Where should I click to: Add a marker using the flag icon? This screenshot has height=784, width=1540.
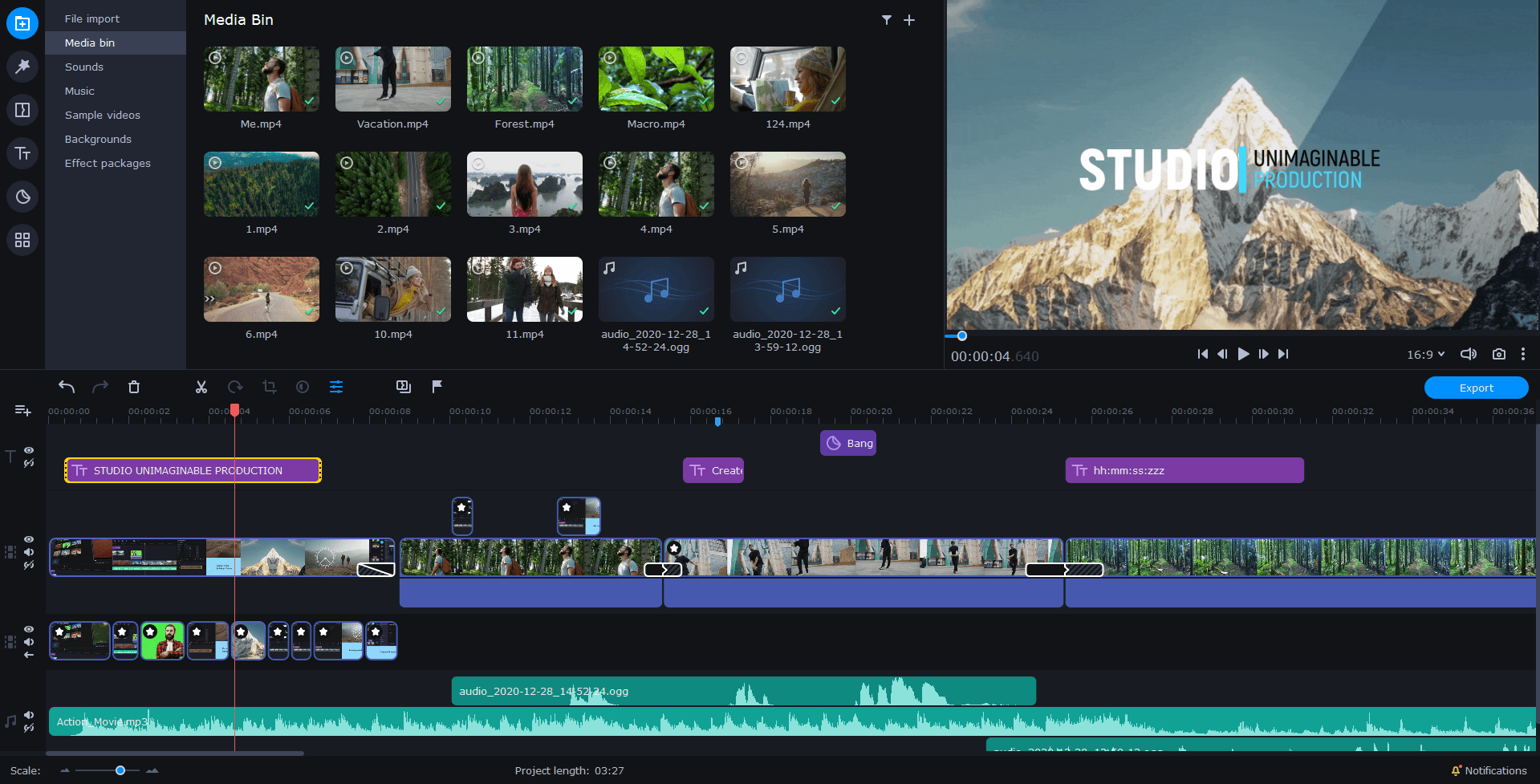[x=437, y=387]
